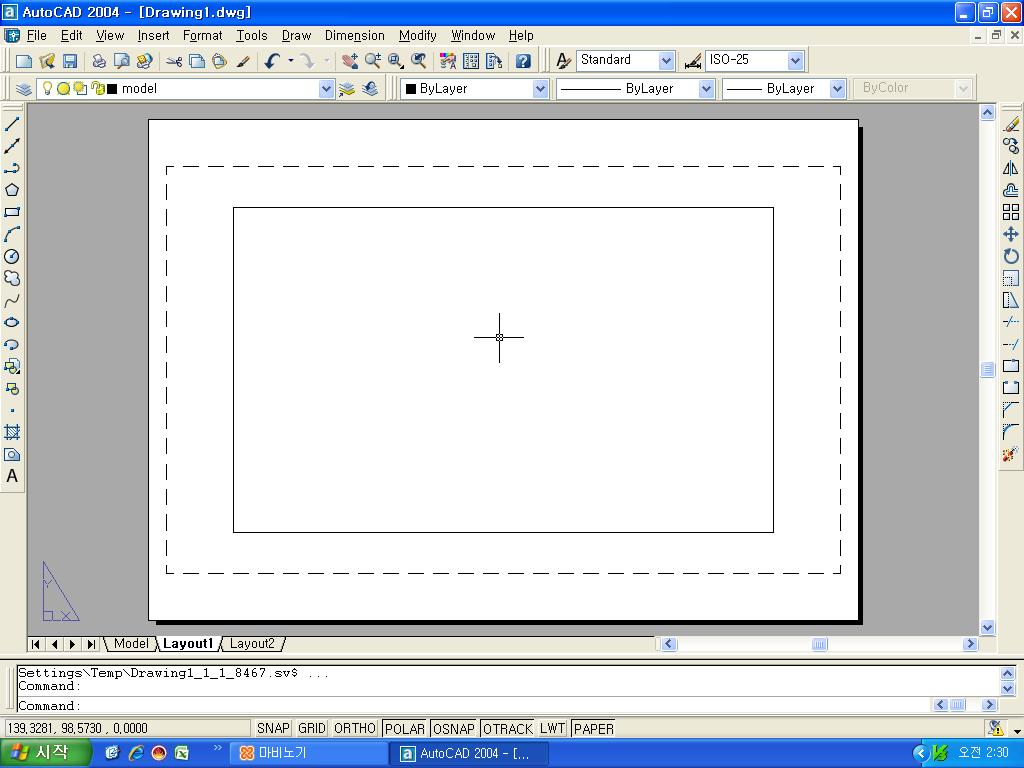Toggle ORTHO mode in status bar
This screenshot has height=768, width=1024.
click(355, 728)
